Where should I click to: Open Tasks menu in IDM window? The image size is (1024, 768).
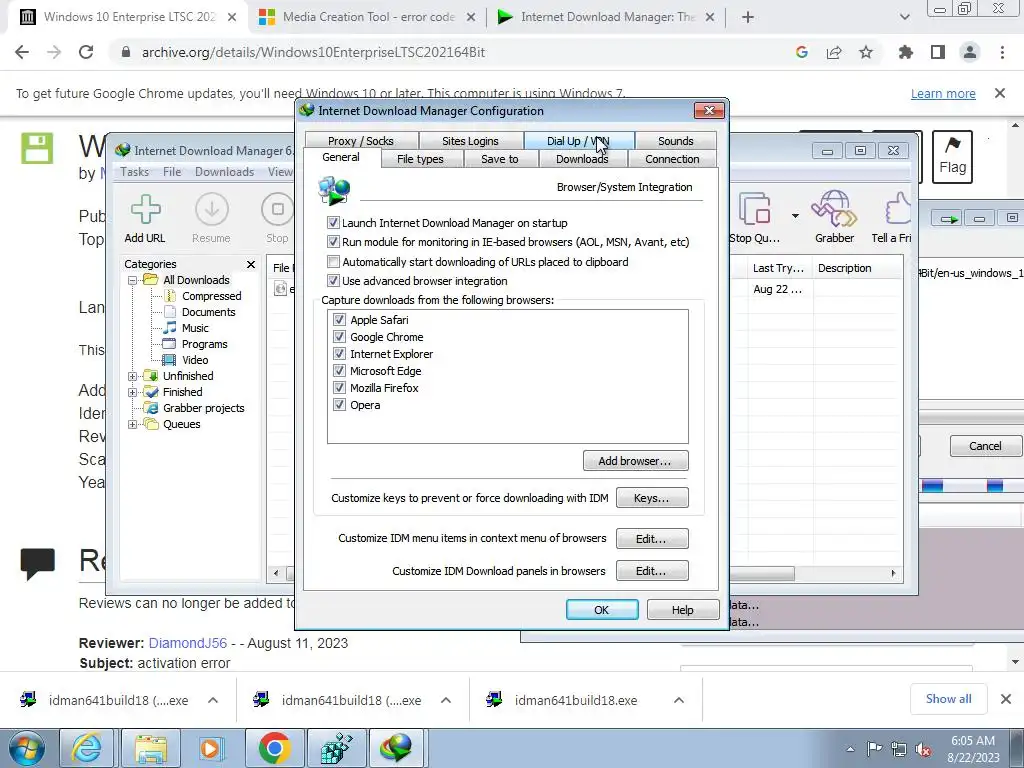[x=135, y=172]
